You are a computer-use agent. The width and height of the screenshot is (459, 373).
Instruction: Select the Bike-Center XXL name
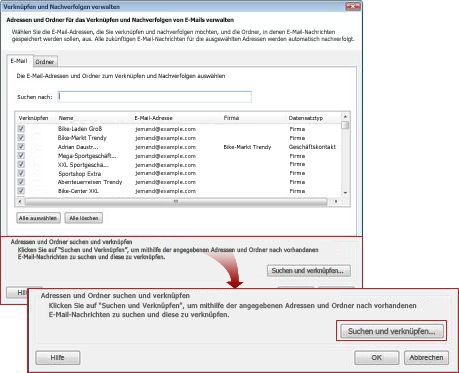point(78,191)
